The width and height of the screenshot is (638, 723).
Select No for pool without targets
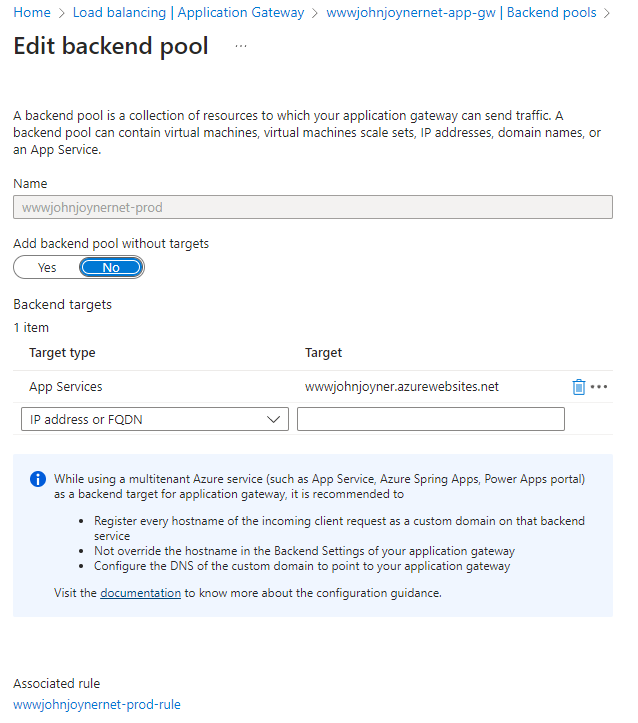[111, 268]
